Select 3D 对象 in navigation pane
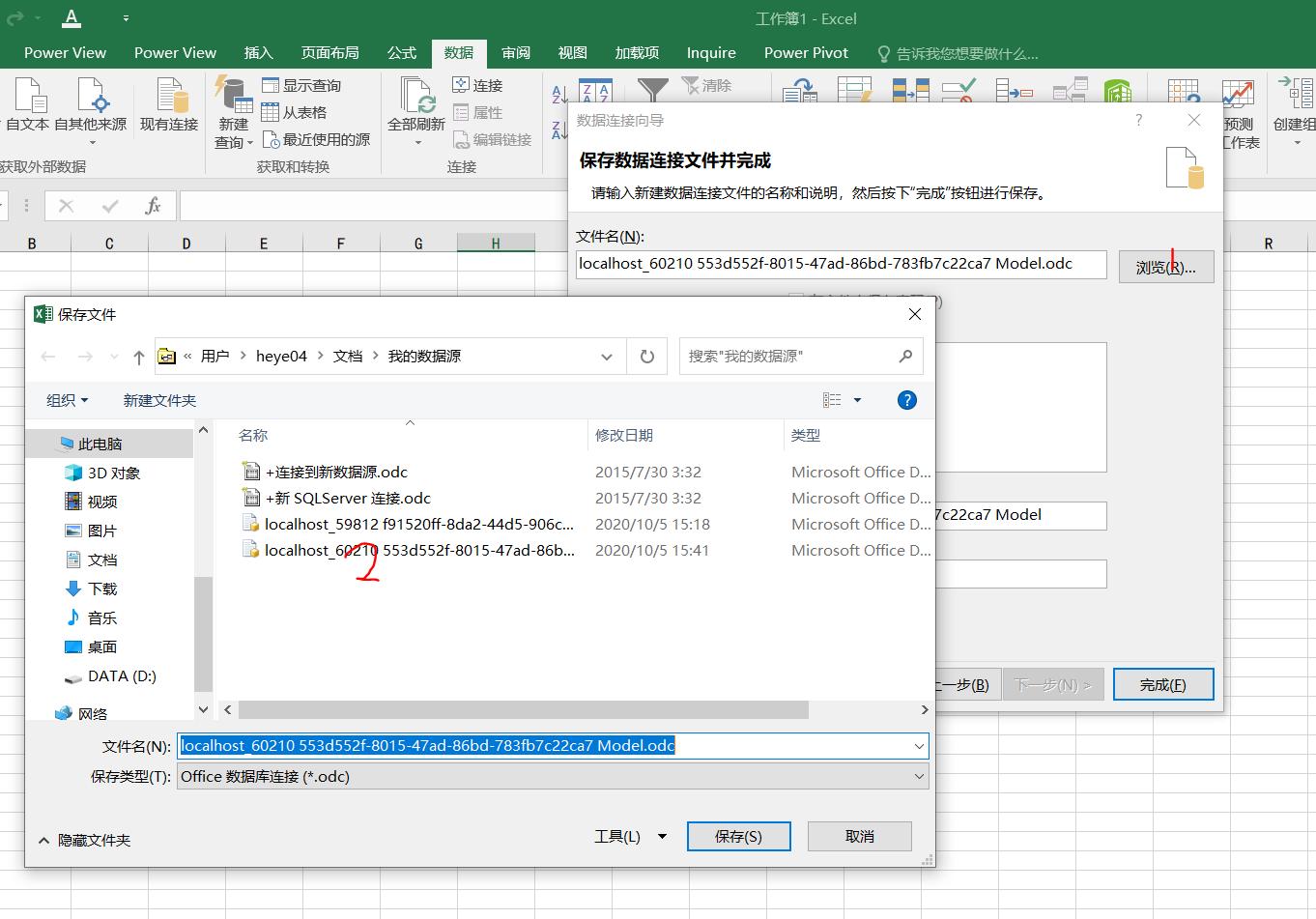 pyautogui.click(x=103, y=473)
